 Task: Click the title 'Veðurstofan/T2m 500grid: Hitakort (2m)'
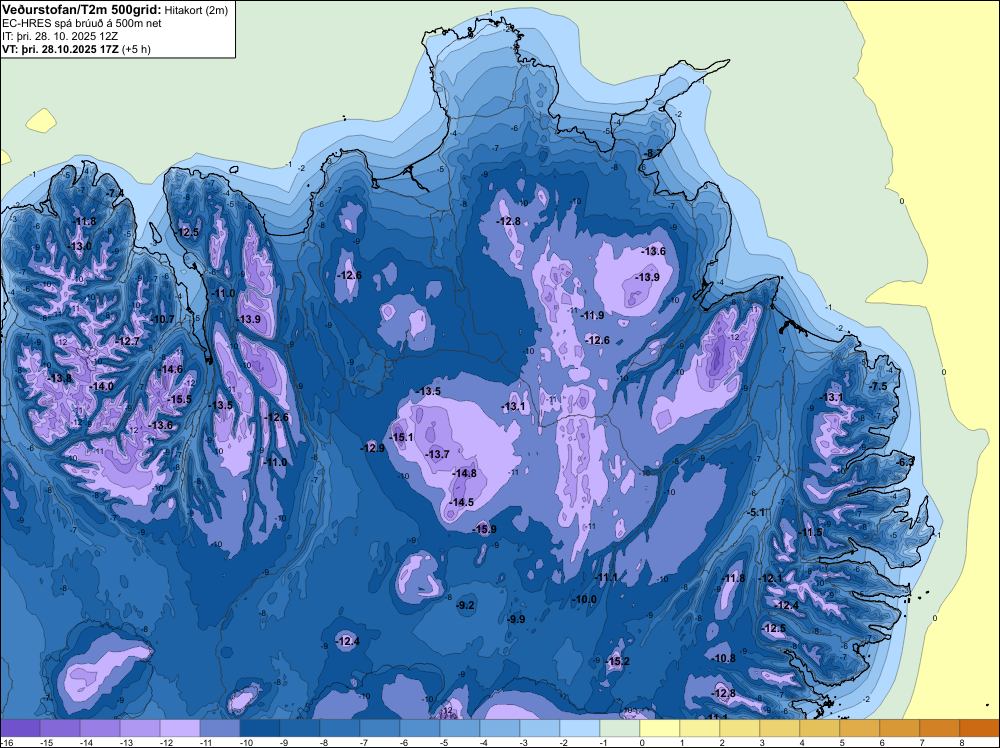(114, 10)
